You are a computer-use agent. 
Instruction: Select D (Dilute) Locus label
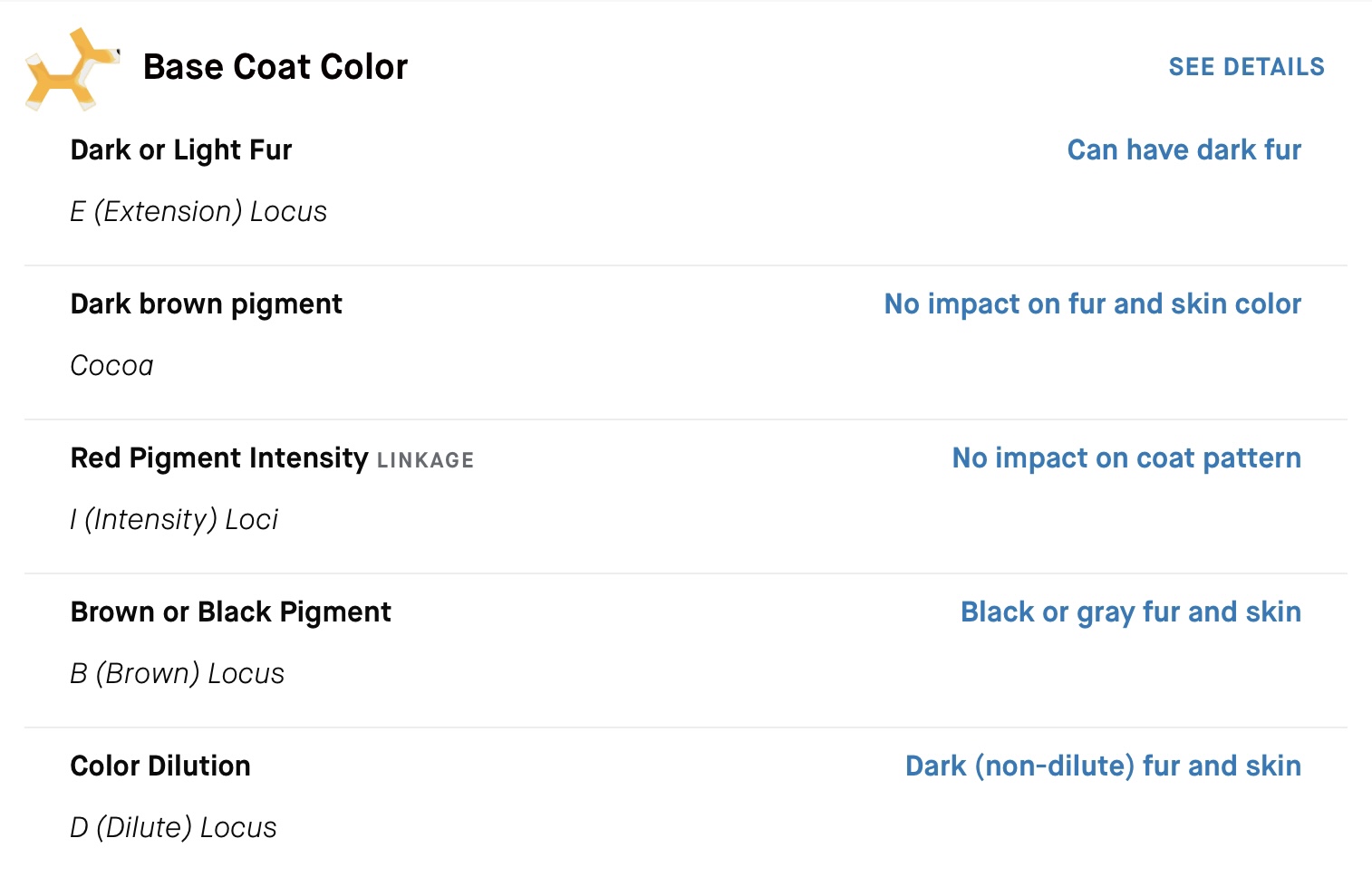tap(173, 827)
